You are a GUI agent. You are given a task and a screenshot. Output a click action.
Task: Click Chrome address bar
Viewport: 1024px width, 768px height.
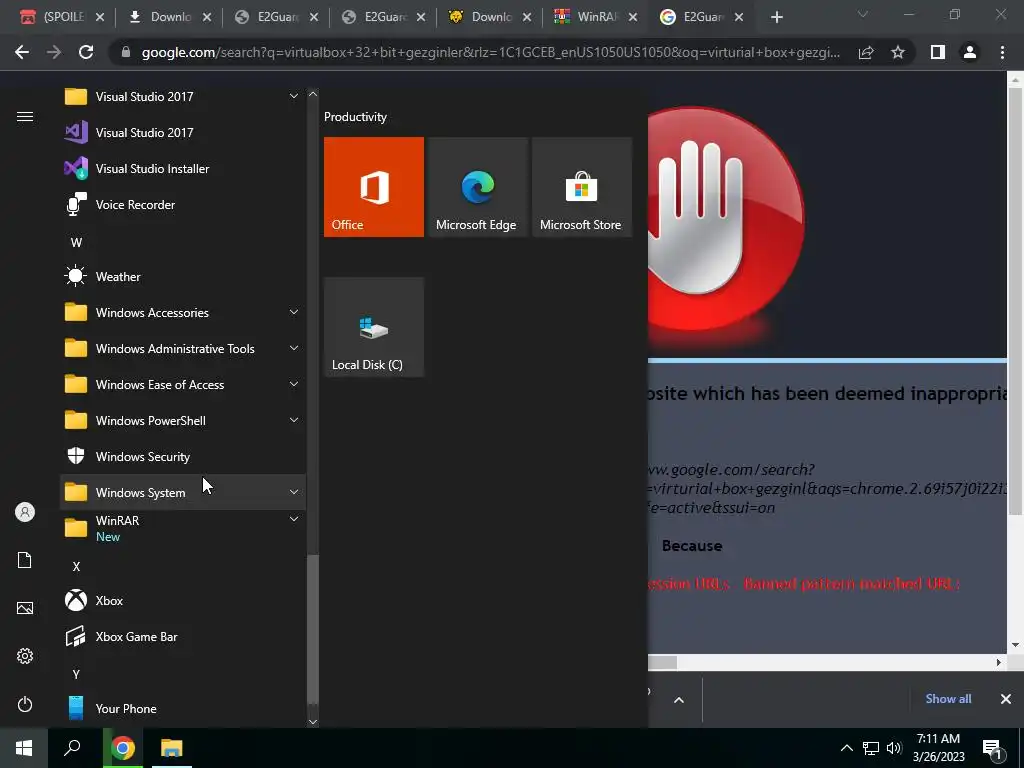(x=491, y=52)
